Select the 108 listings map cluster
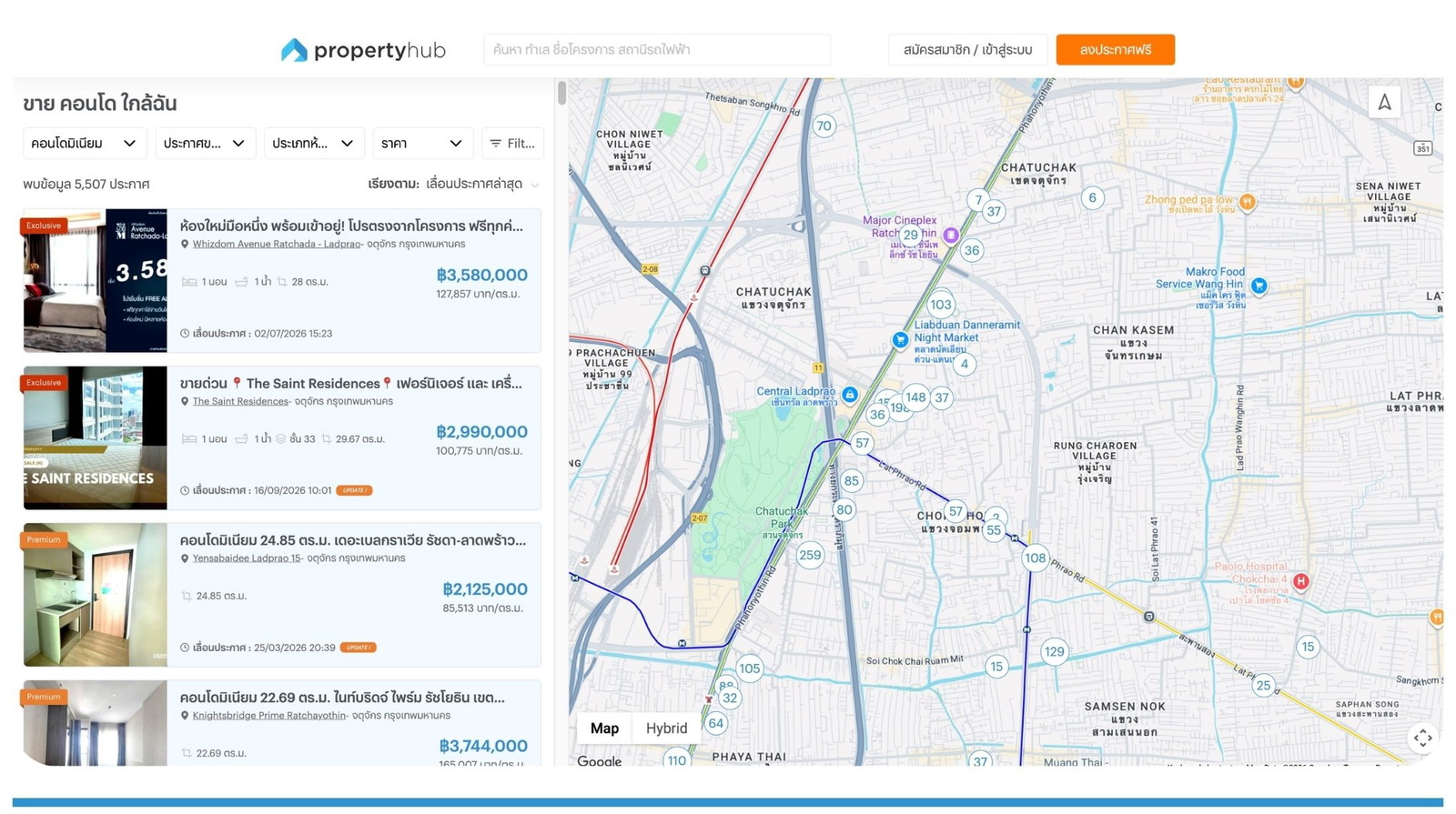 [1035, 558]
